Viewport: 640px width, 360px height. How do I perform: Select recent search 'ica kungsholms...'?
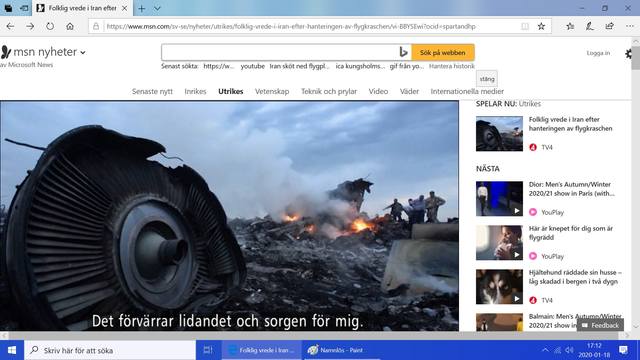360,66
